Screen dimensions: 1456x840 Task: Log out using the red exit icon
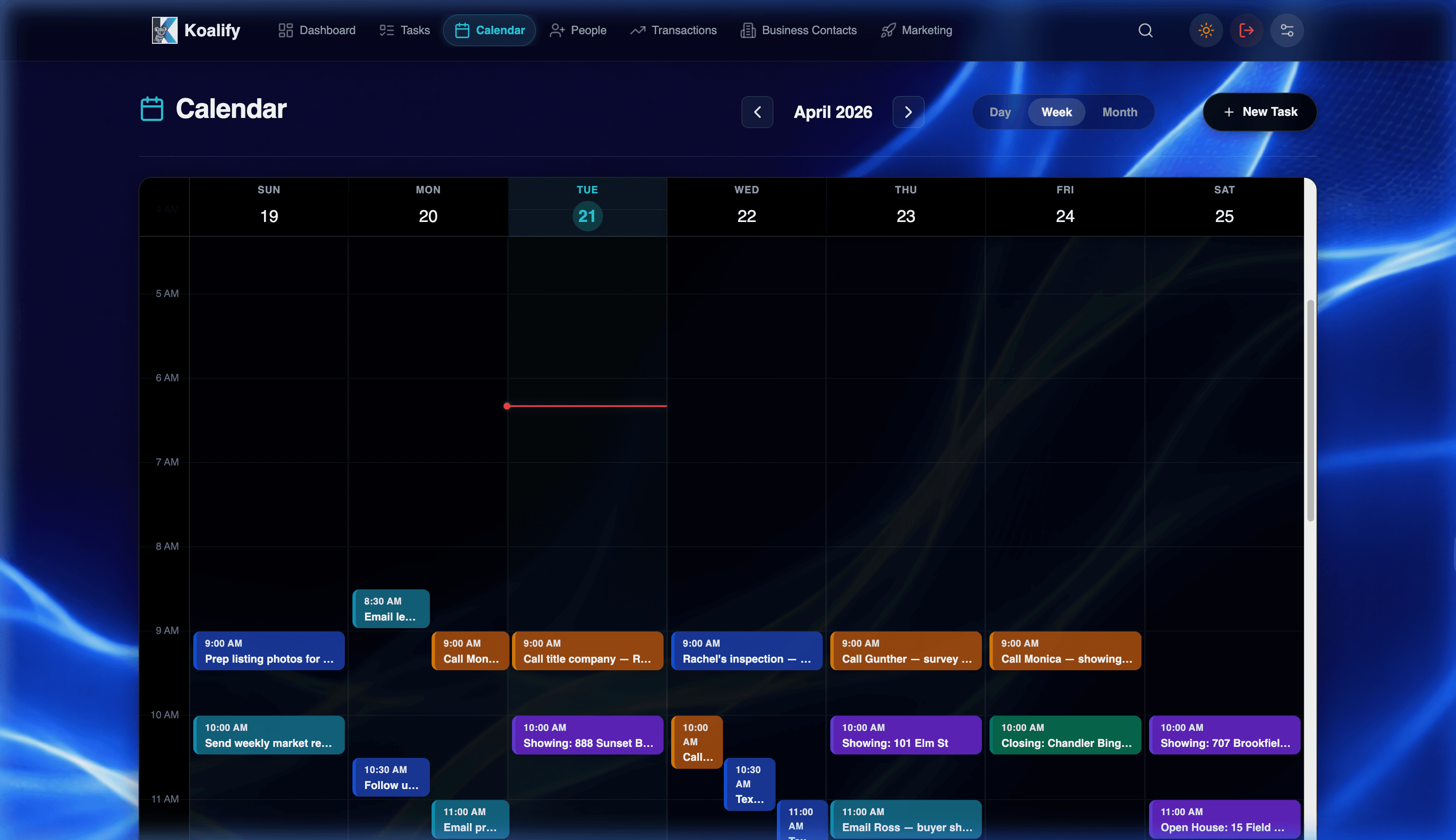pos(1246,30)
